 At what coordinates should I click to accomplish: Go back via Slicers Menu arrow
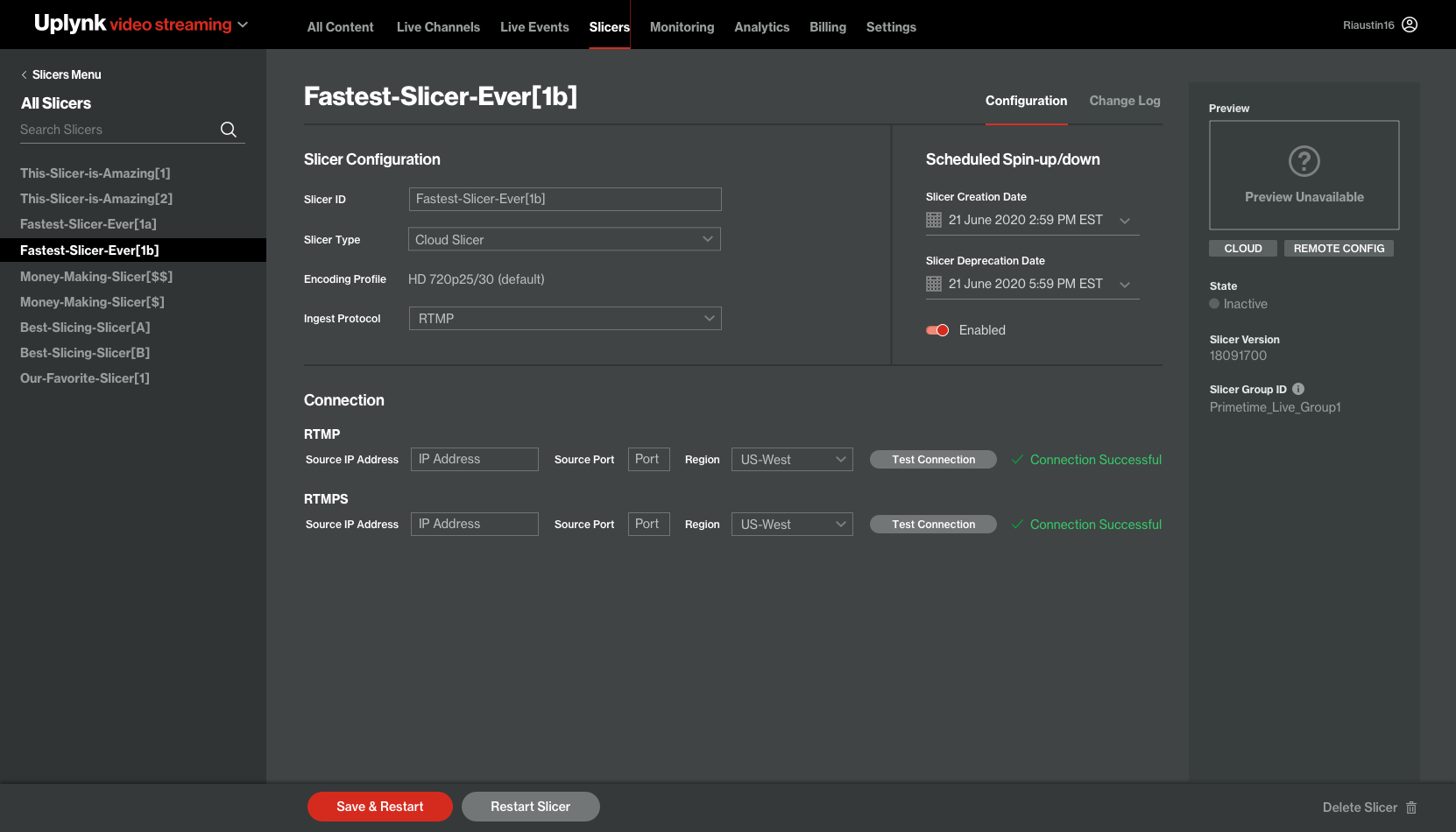pos(25,75)
